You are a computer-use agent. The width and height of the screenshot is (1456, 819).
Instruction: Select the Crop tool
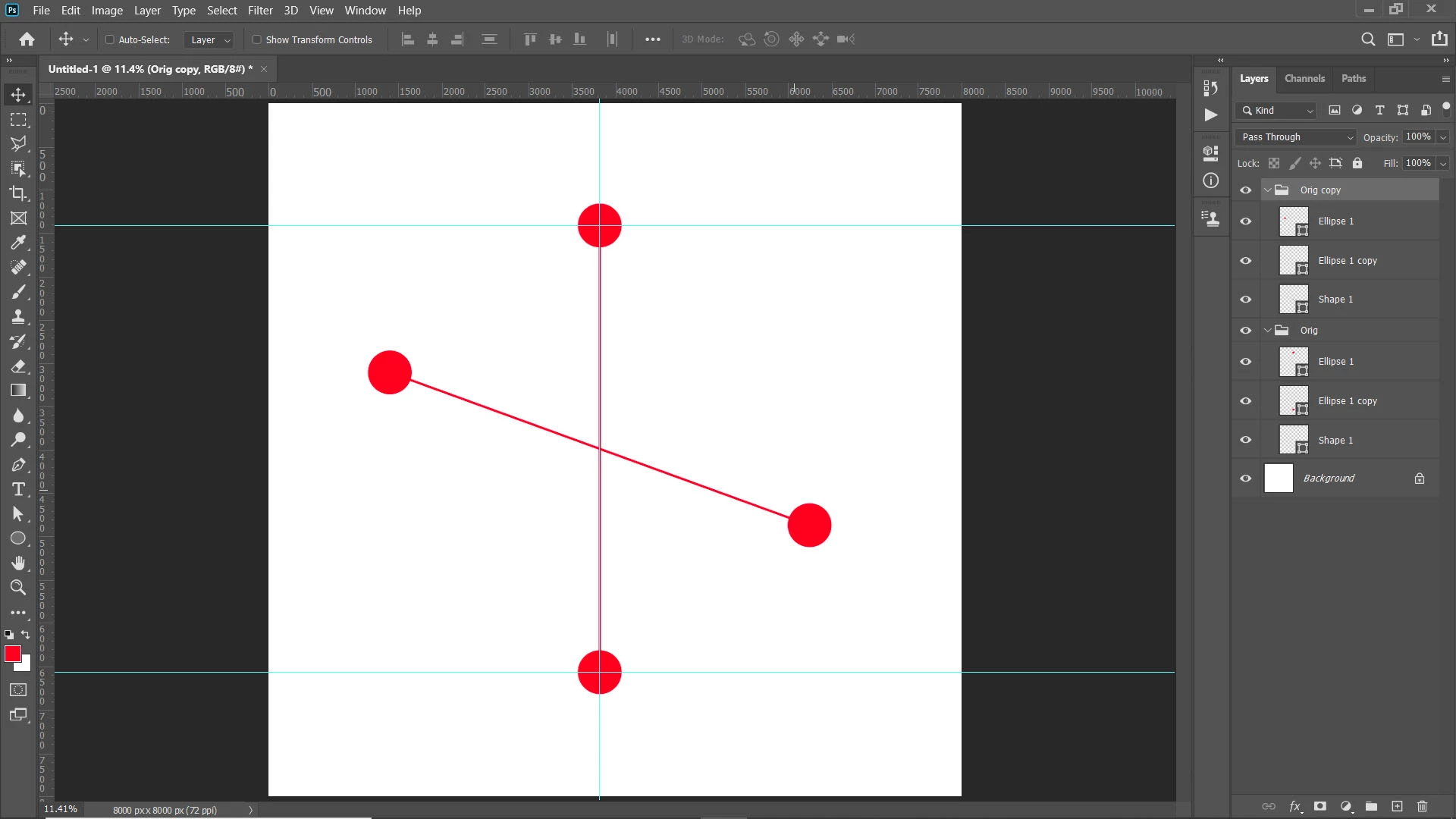pyautogui.click(x=18, y=193)
